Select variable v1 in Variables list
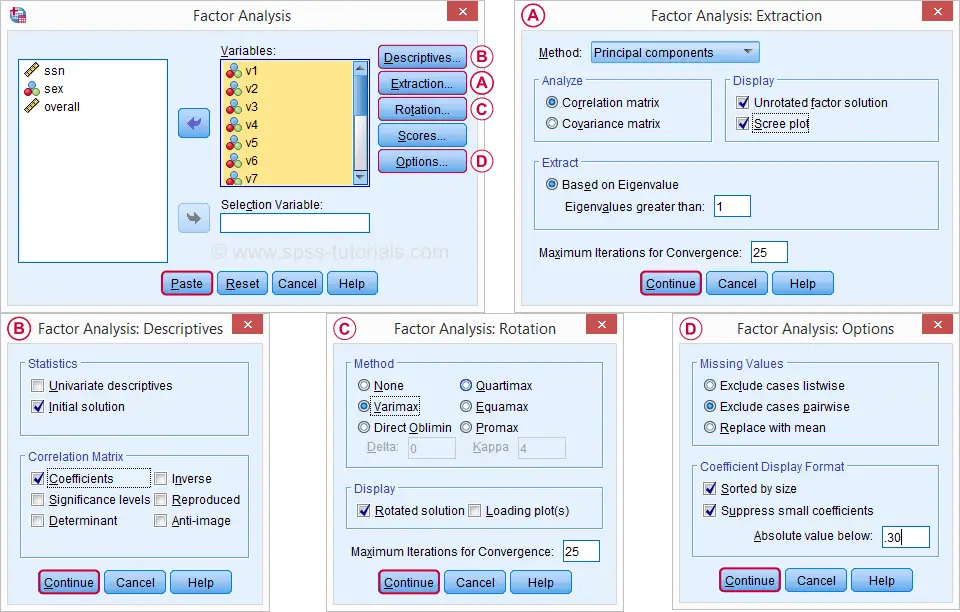This screenshot has height=612, width=960. click(242, 70)
